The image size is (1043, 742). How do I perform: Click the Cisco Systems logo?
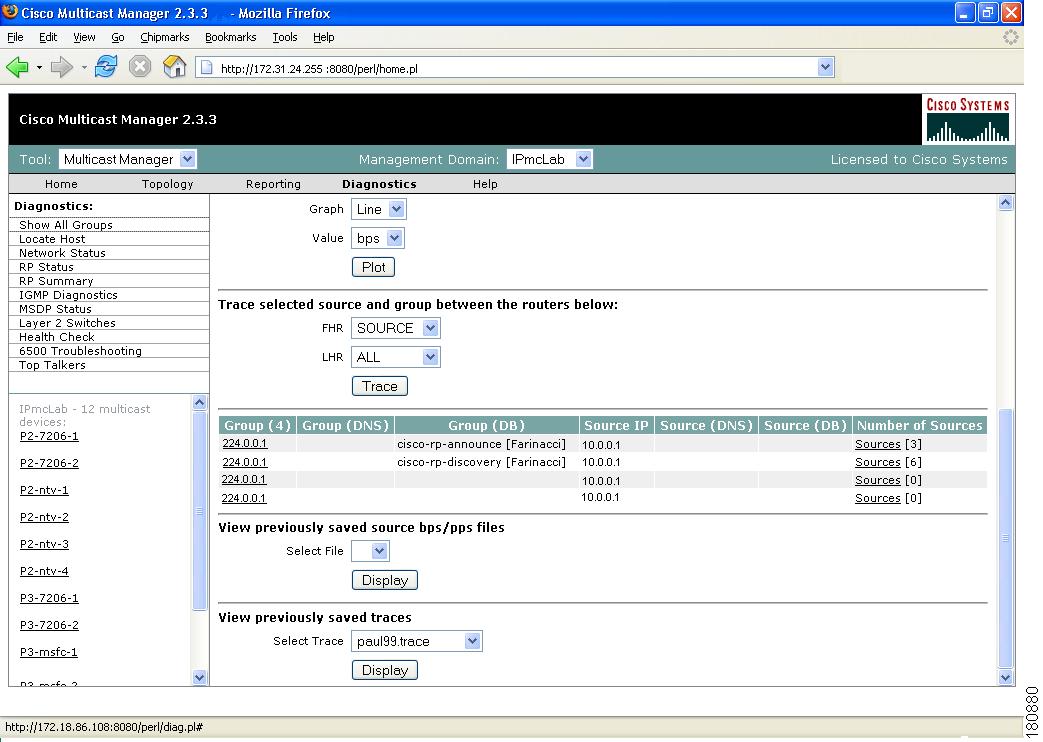click(x=967, y=120)
